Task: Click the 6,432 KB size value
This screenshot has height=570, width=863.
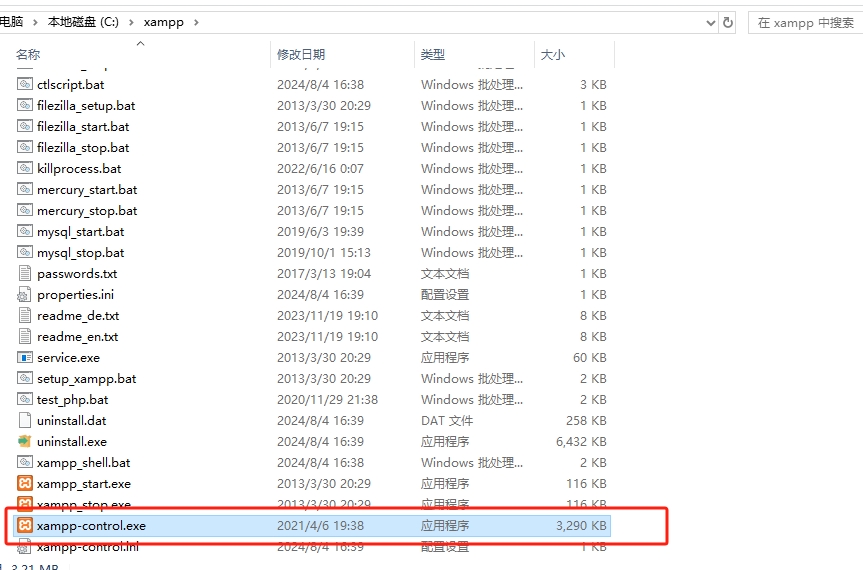Action: (581, 441)
